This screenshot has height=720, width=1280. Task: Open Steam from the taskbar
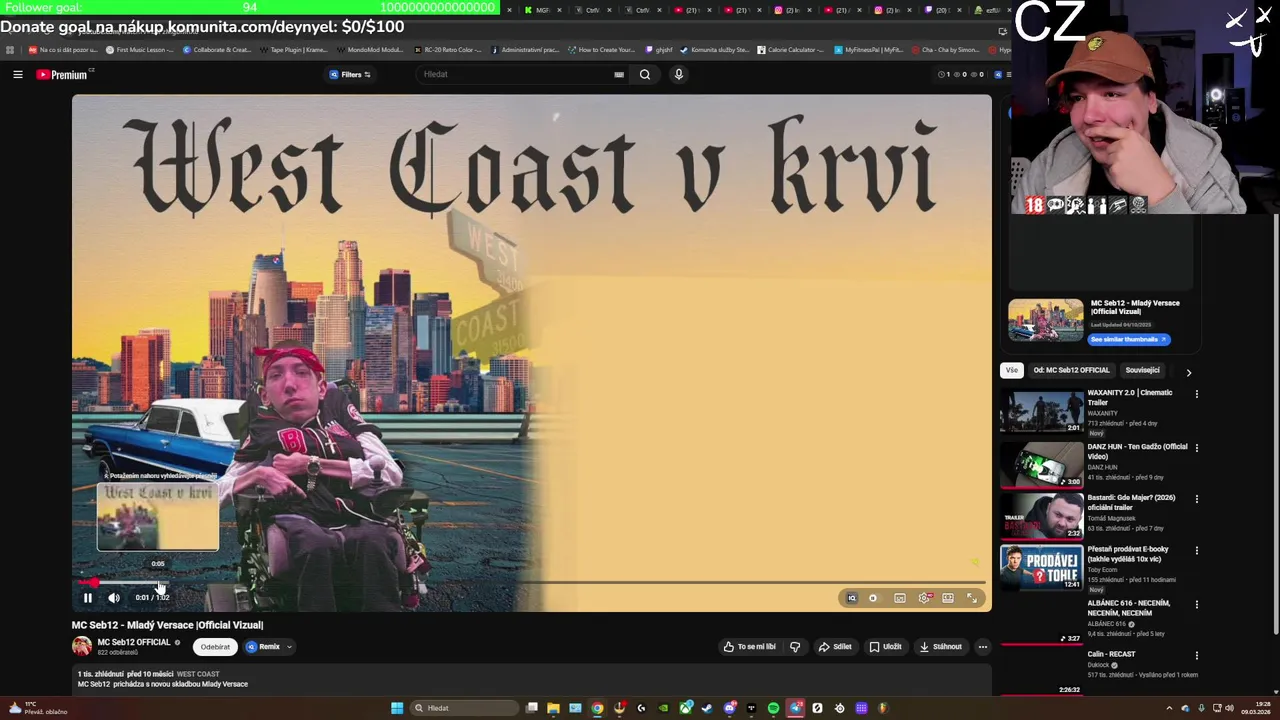[x=708, y=708]
